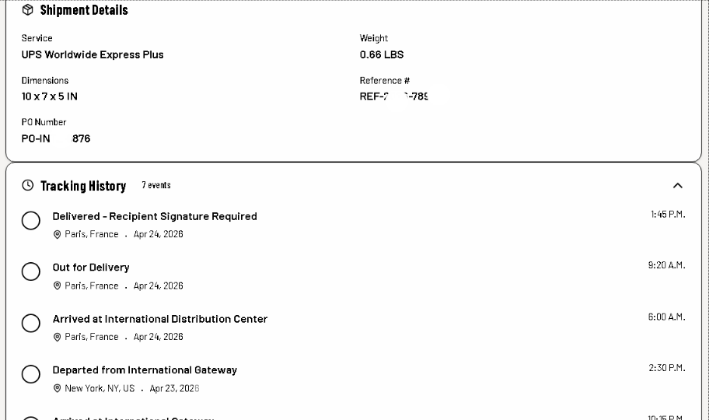Image resolution: width=709 pixels, height=420 pixels.
Task: Click the PO Number value
Action: point(55,139)
